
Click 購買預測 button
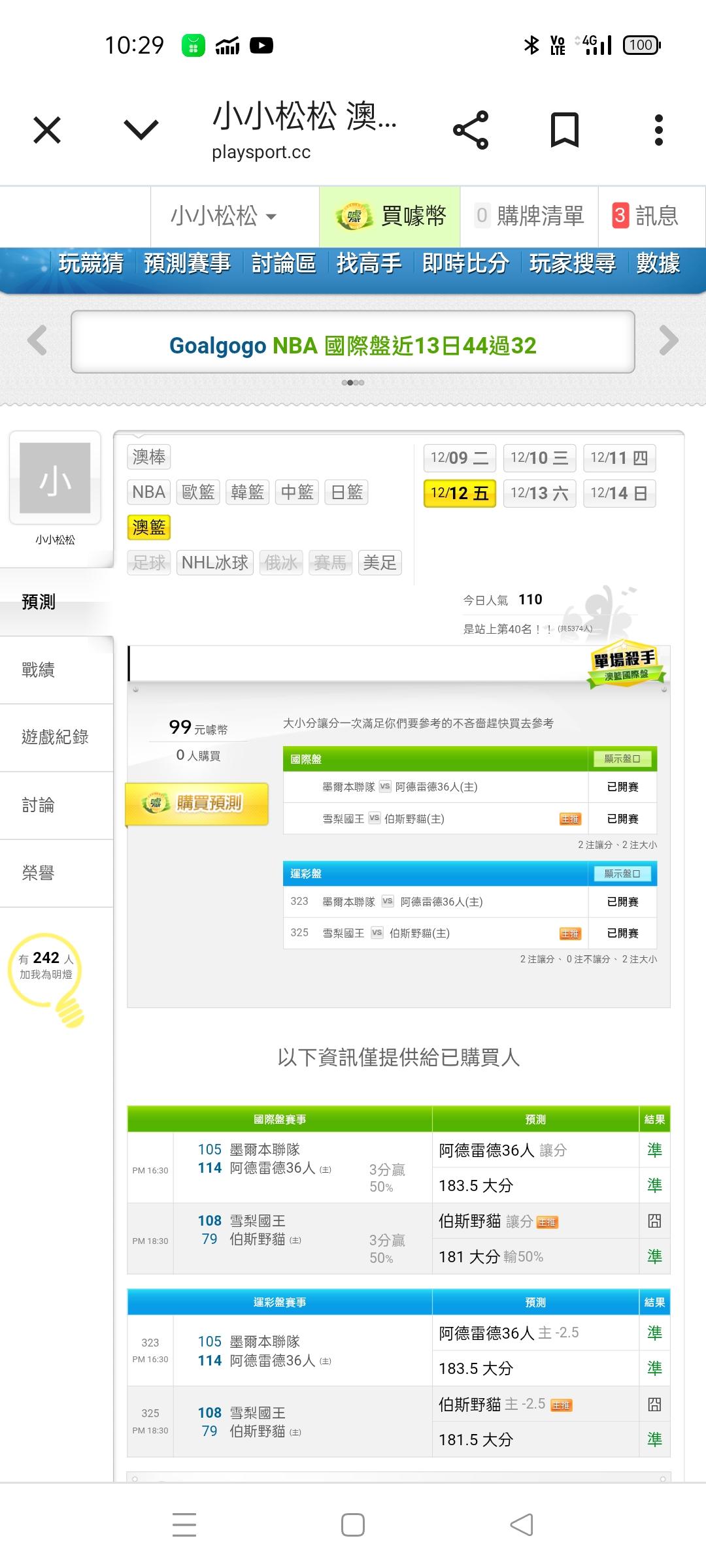point(197,804)
